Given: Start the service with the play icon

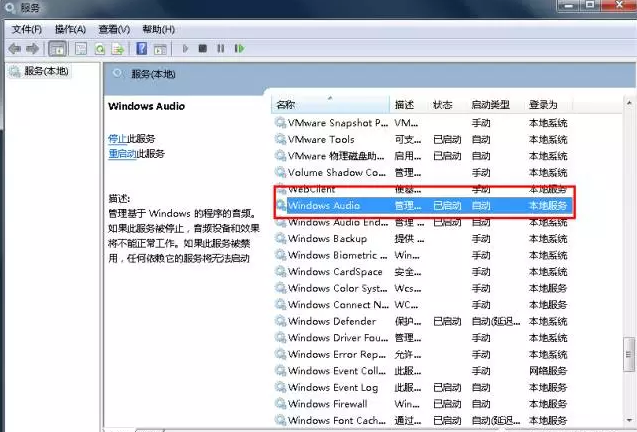Looking at the screenshot, I should point(185,49).
